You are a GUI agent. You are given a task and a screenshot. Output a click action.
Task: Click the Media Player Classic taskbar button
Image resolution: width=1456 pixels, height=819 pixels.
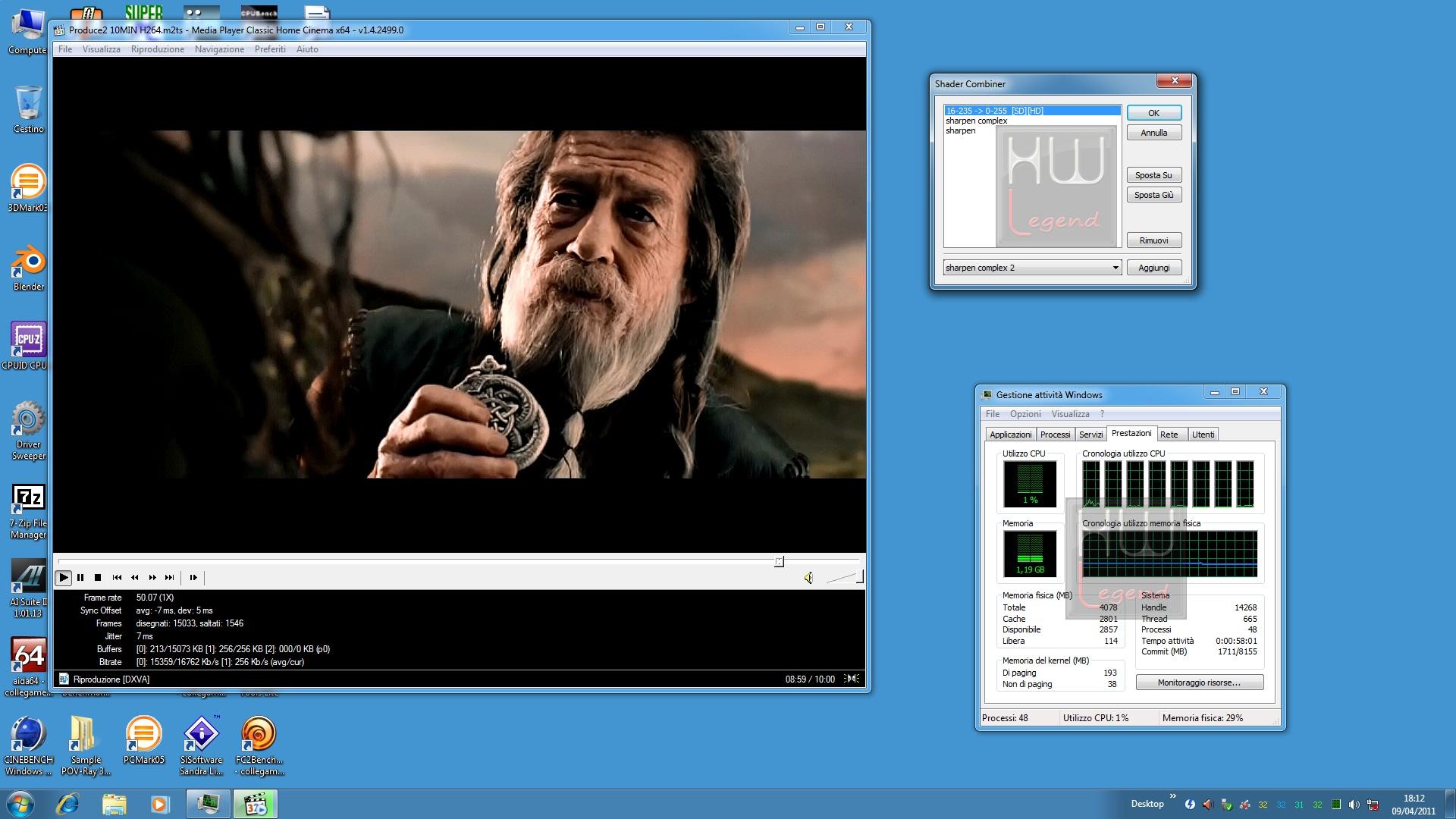tap(256, 804)
